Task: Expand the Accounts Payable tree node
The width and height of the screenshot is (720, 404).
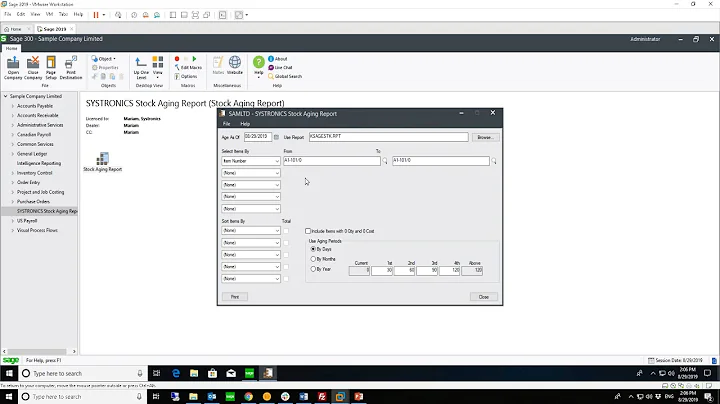Action: coord(13,106)
